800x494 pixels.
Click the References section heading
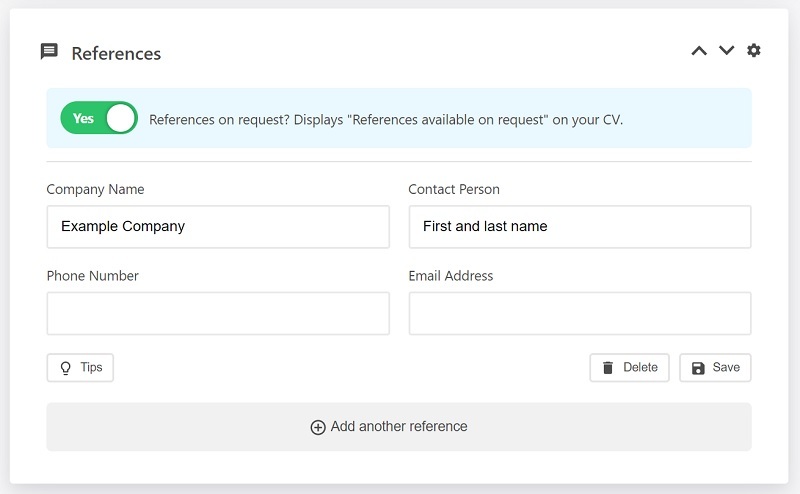click(x=116, y=54)
